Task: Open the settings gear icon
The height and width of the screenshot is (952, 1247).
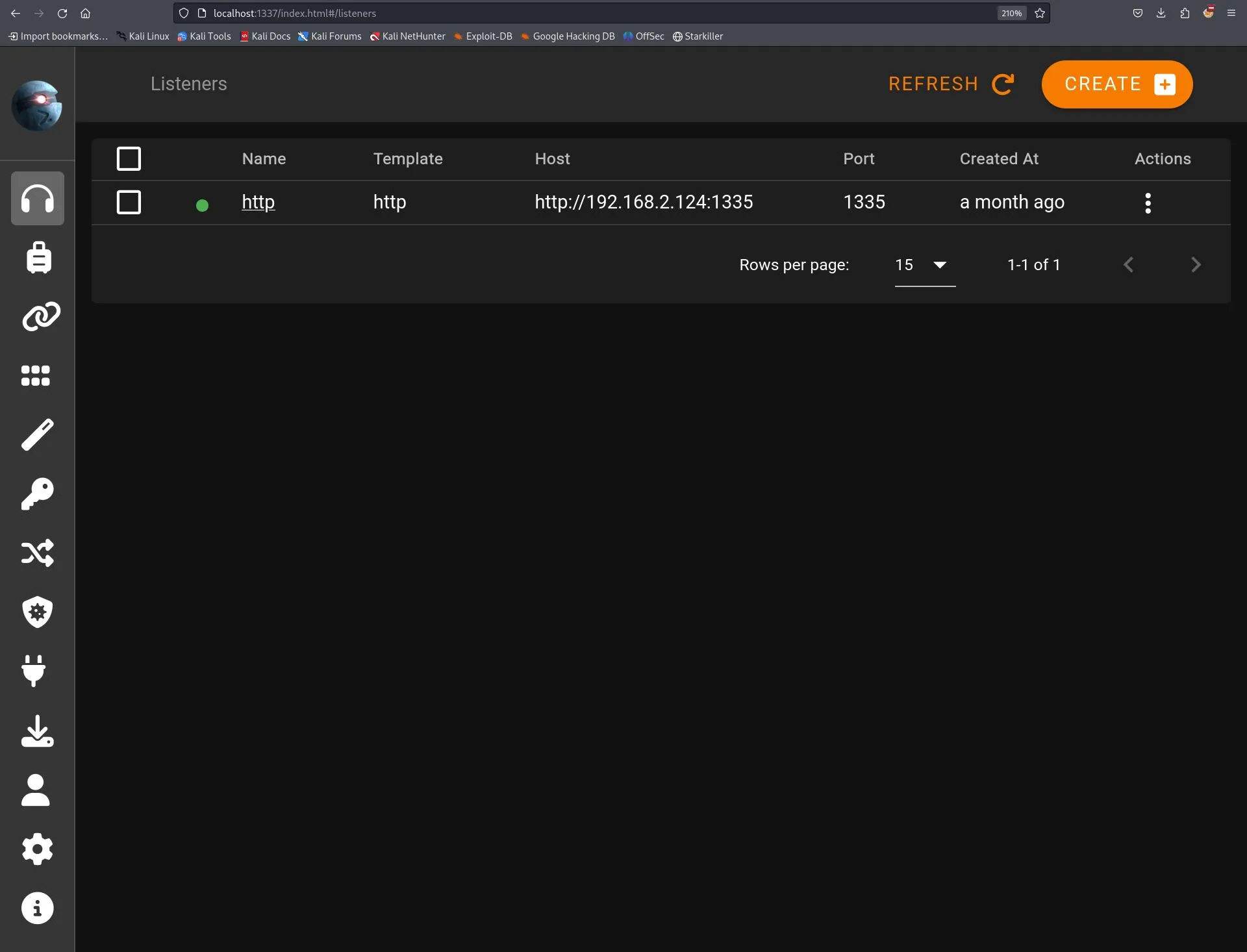Action: (37, 849)
